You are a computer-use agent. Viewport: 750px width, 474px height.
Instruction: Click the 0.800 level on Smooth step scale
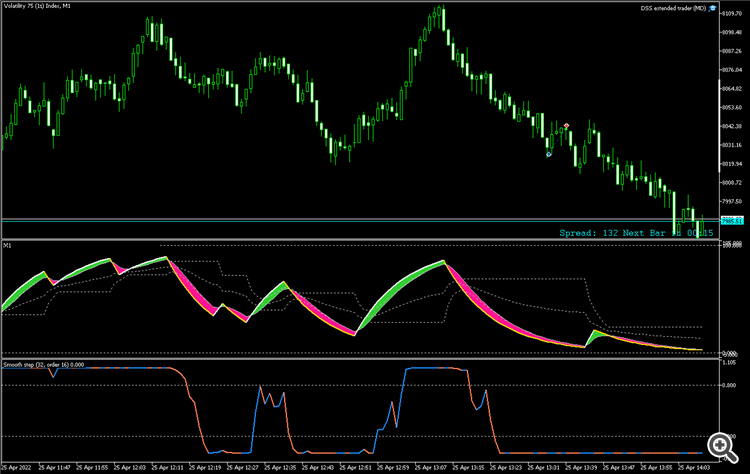click(729, 385)
